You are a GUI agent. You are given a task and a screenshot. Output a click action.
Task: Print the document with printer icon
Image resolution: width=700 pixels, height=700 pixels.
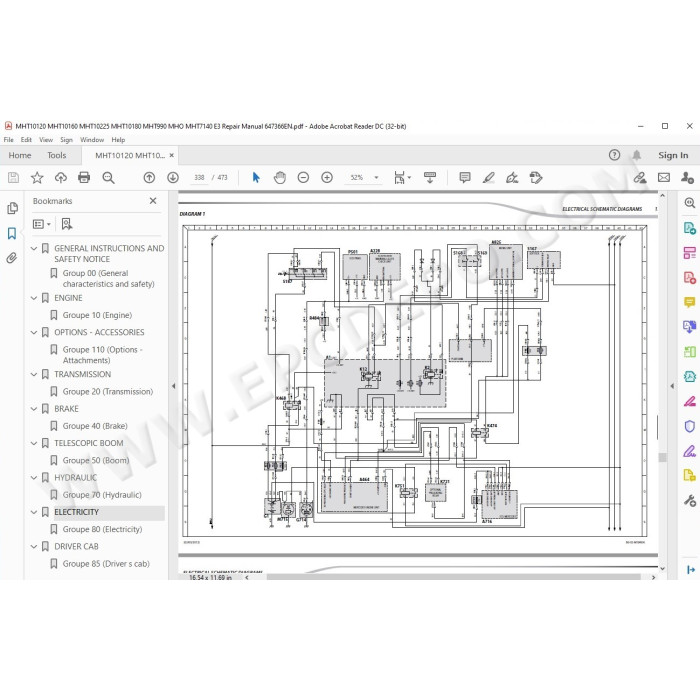(84, 178)
